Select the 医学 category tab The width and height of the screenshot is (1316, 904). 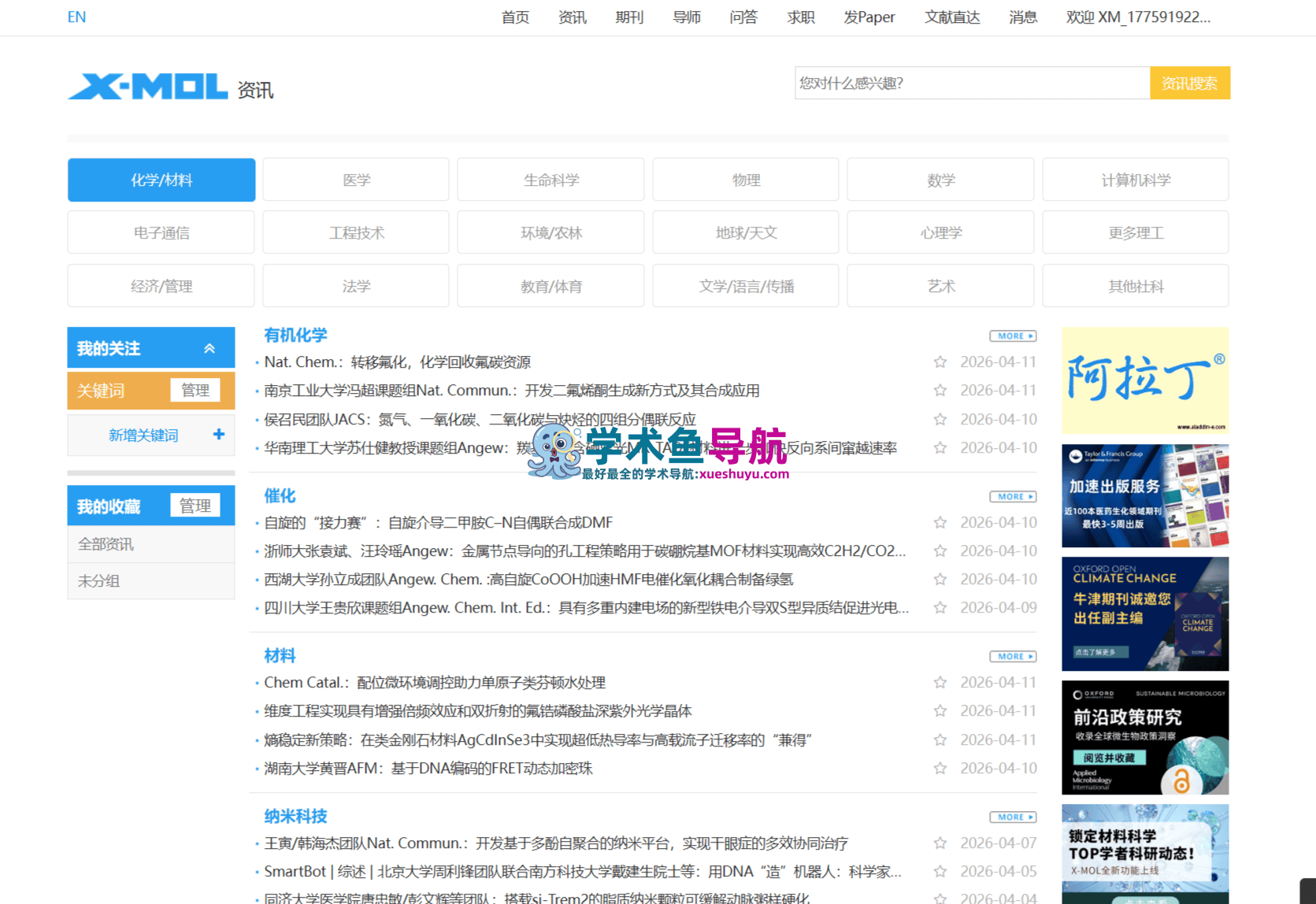356,180
